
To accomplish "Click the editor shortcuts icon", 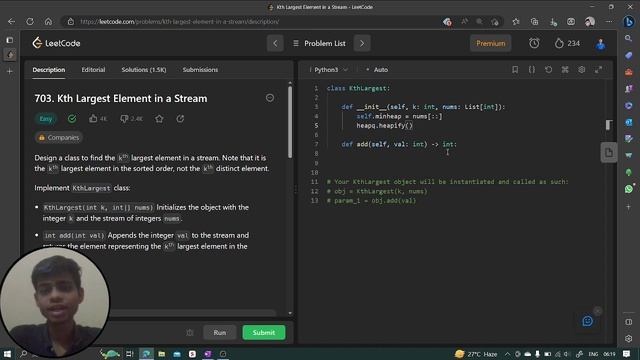I will click(x=565, y=70).
